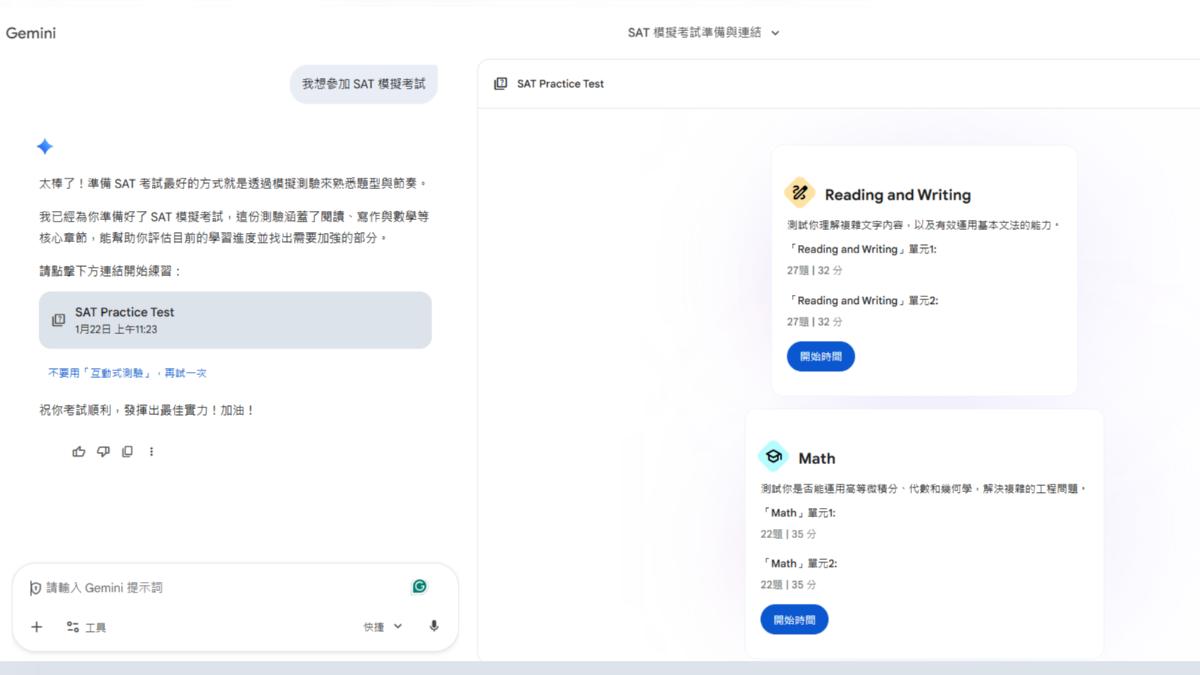Copy the response with the copy icon
1200x675 pixels.
(x=127, y=452)
